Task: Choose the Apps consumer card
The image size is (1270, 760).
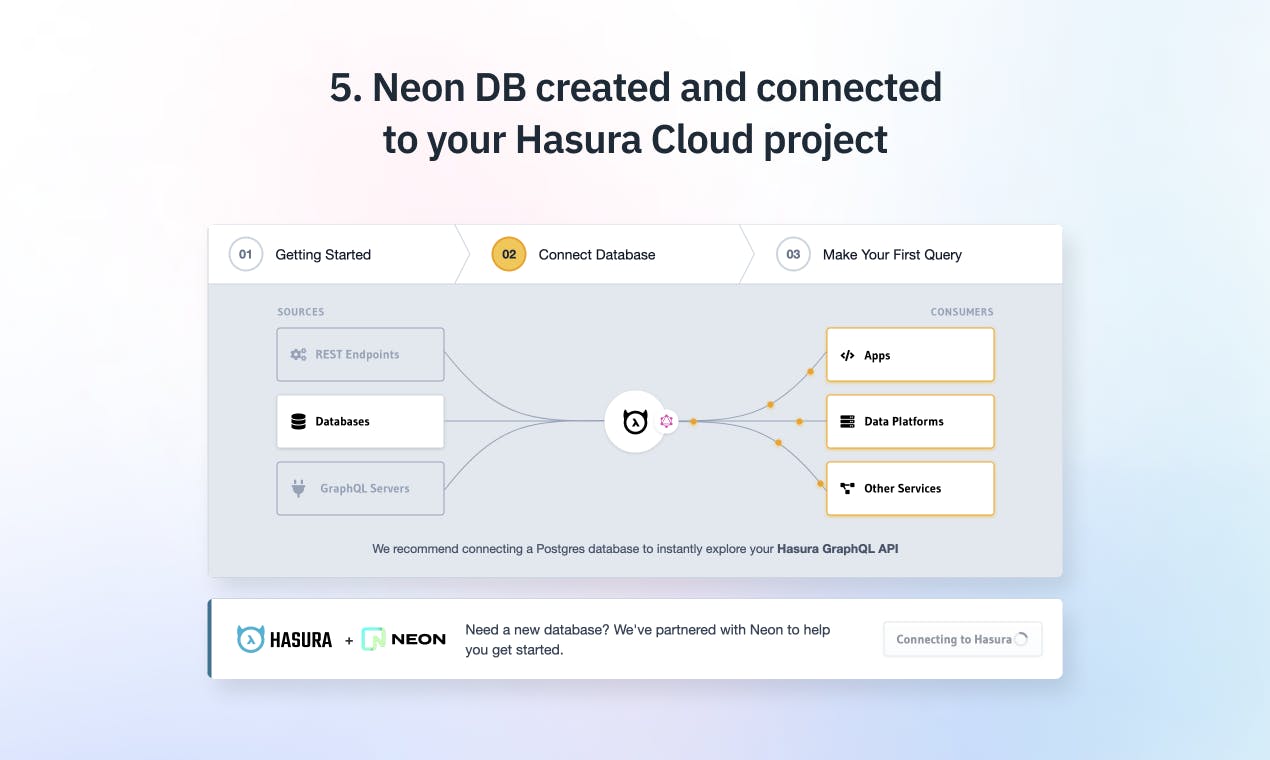Action: [910, 355]
